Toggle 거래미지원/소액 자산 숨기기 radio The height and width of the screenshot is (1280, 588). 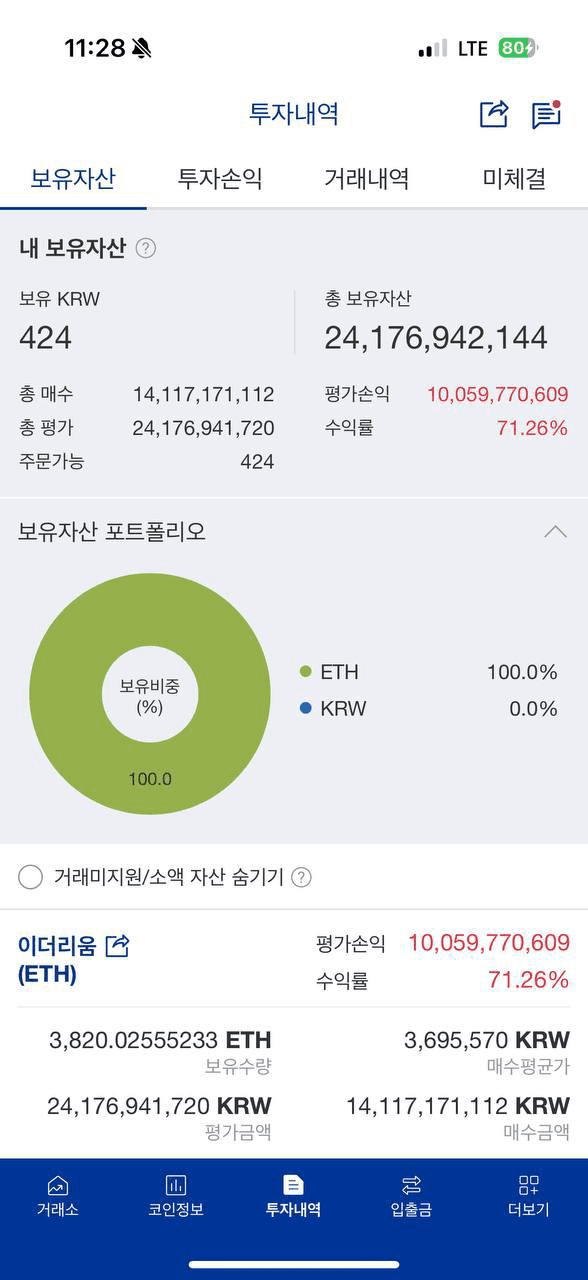(30, 877)
